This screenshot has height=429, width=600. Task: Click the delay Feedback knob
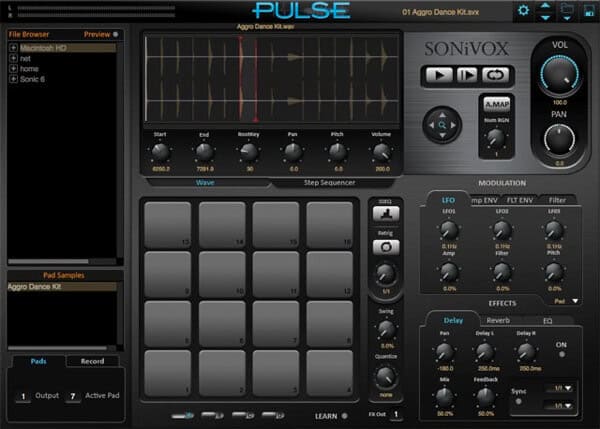pos(485,397)
